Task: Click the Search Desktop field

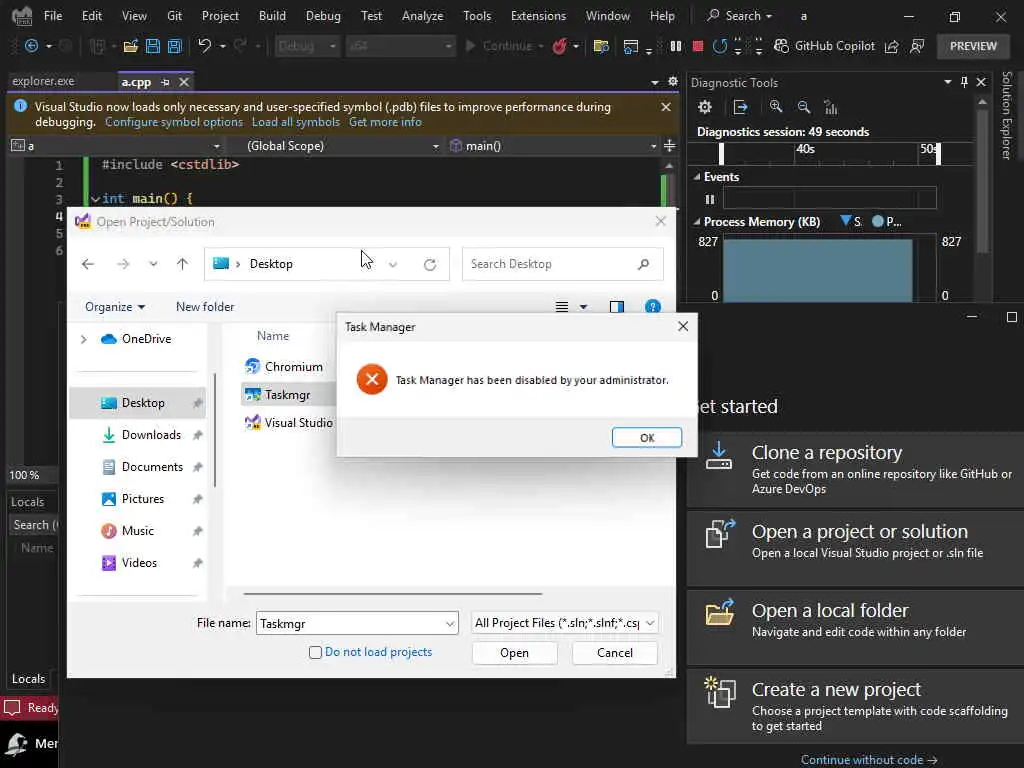Action: point(562,264)
